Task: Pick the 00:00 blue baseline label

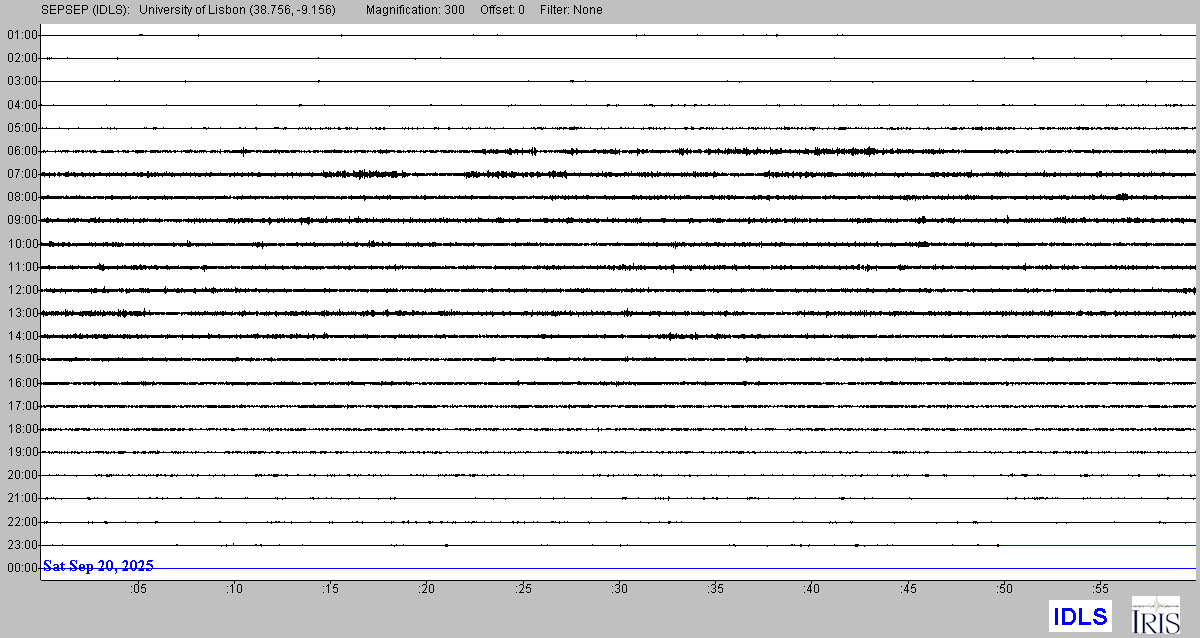Action: 22,568
